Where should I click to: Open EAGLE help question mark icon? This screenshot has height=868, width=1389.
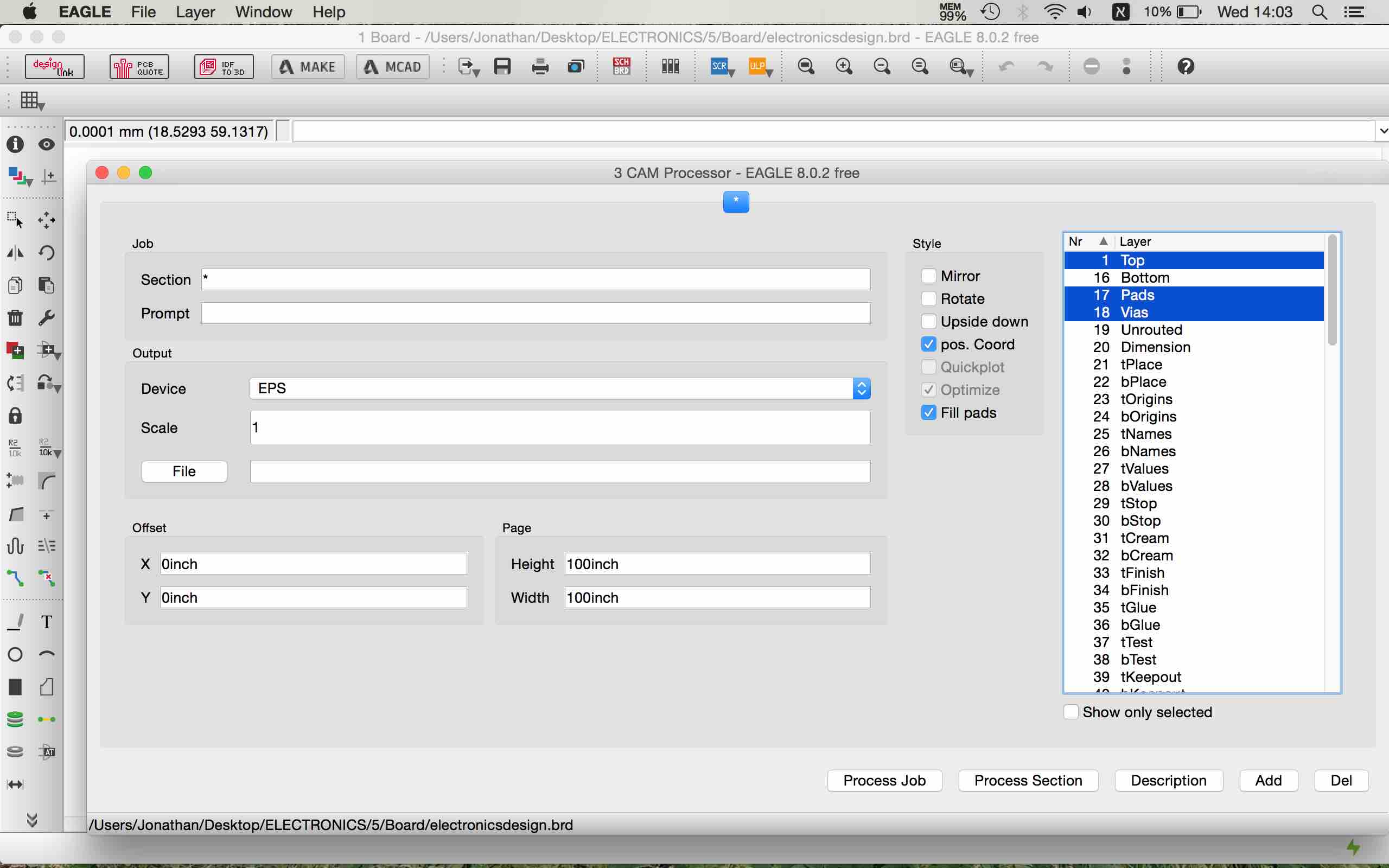[x=1186, y=67]
